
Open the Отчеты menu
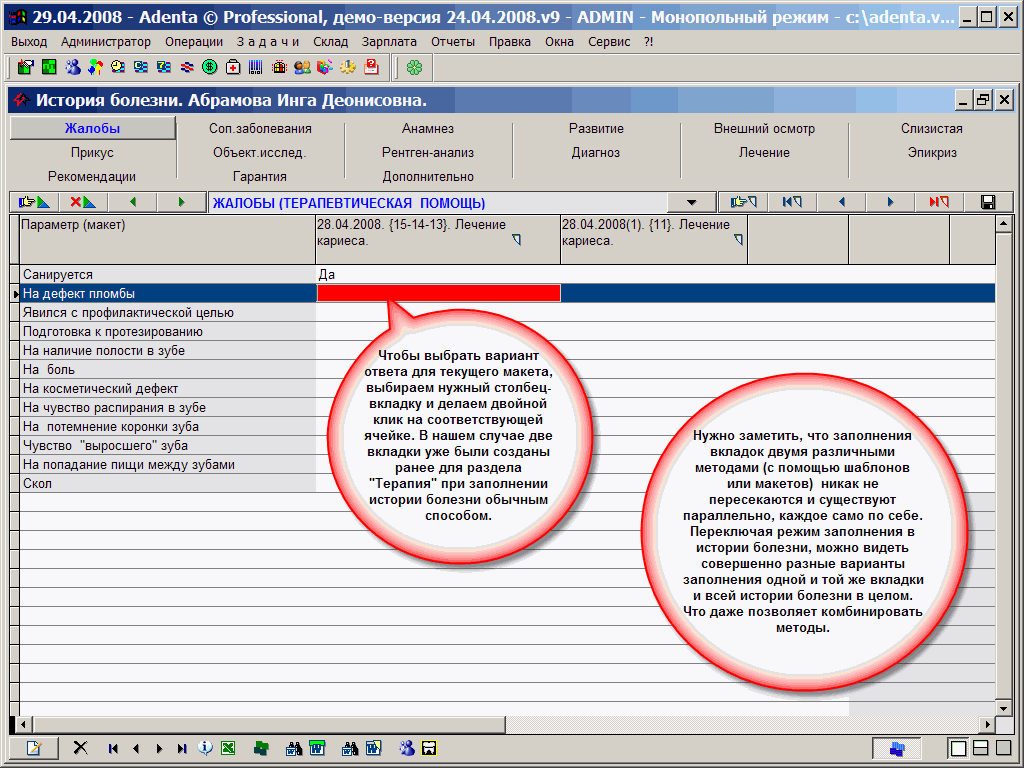pyautogui.click(x=453, y=42)
